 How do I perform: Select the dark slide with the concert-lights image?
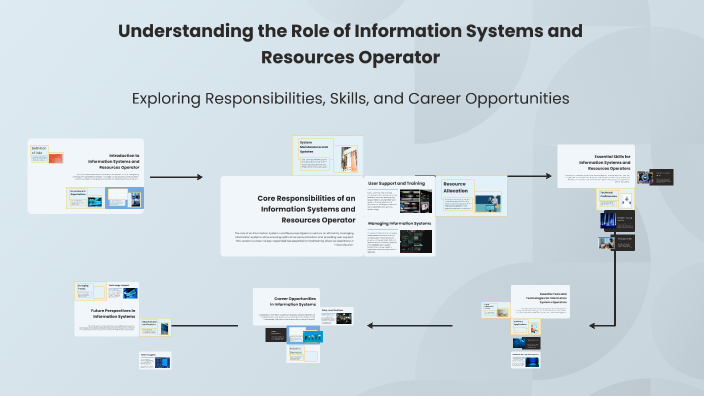(x=617, y=221)
